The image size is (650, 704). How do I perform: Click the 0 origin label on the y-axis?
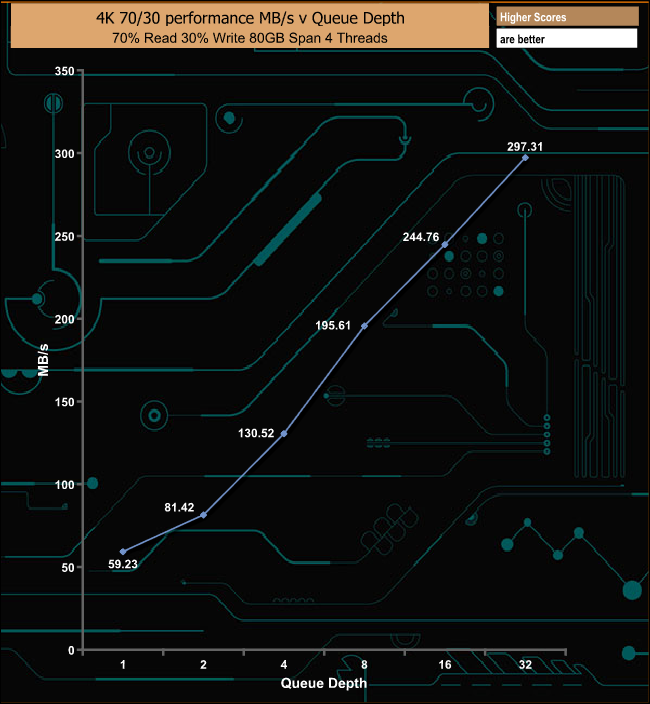click(x=70, y=650)
